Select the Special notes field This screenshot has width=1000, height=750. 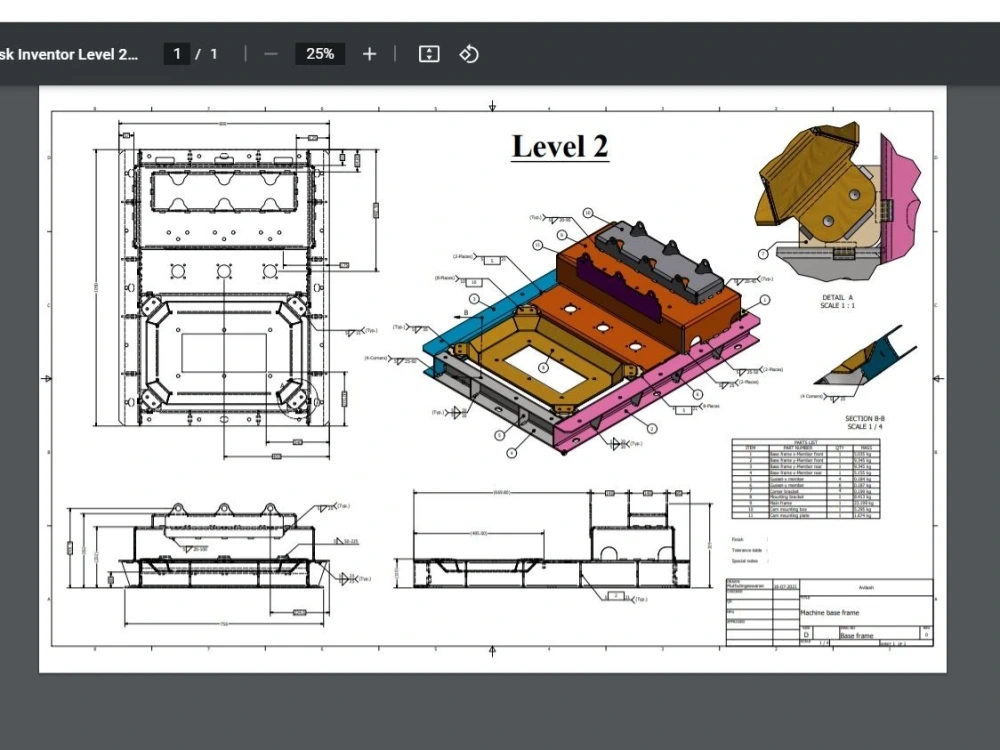pyautogui.click(x=748, y=560)
